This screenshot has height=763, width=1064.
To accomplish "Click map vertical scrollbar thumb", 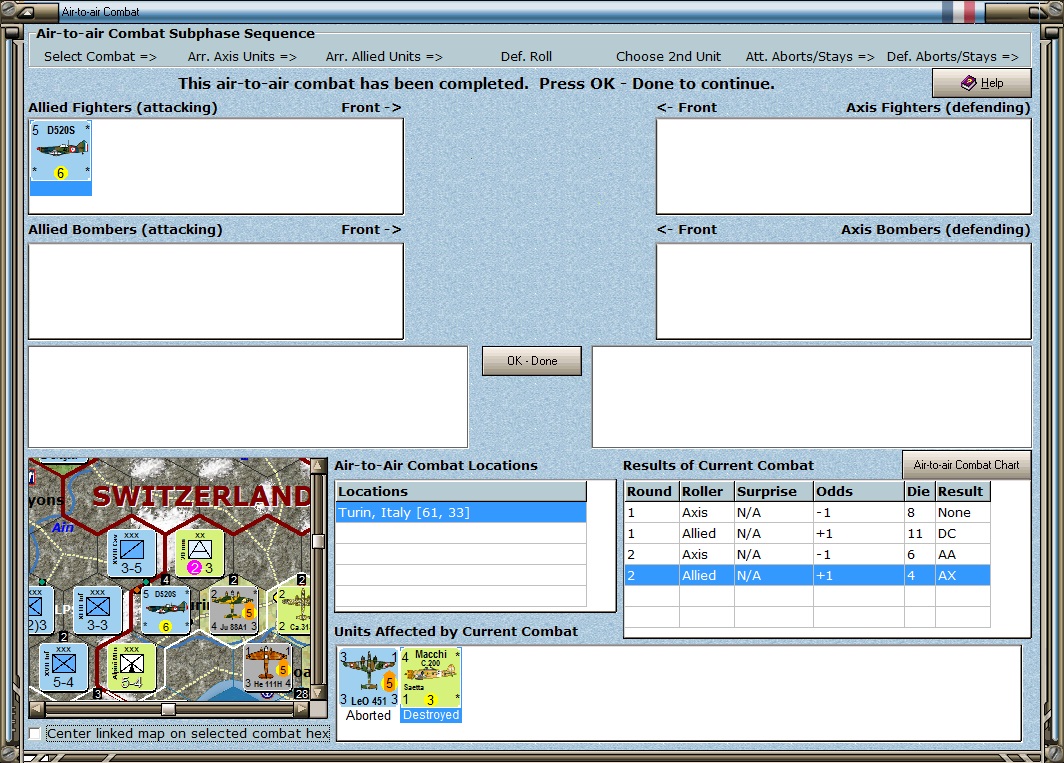I will 318,541.
